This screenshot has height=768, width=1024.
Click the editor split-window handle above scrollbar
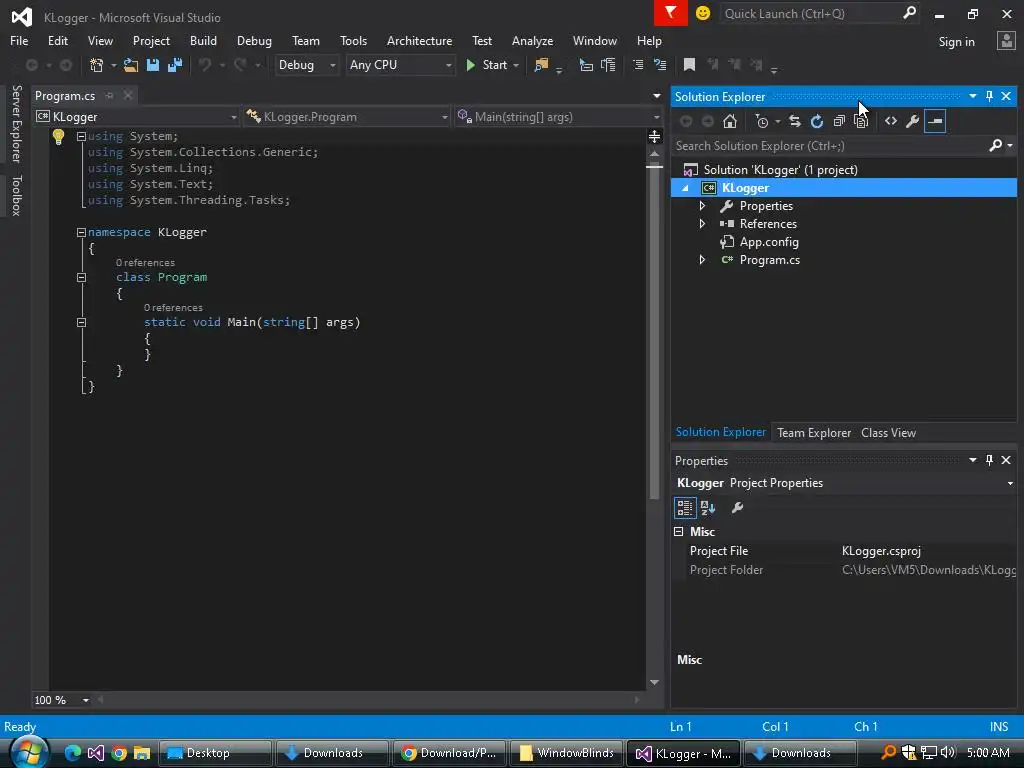654,136
